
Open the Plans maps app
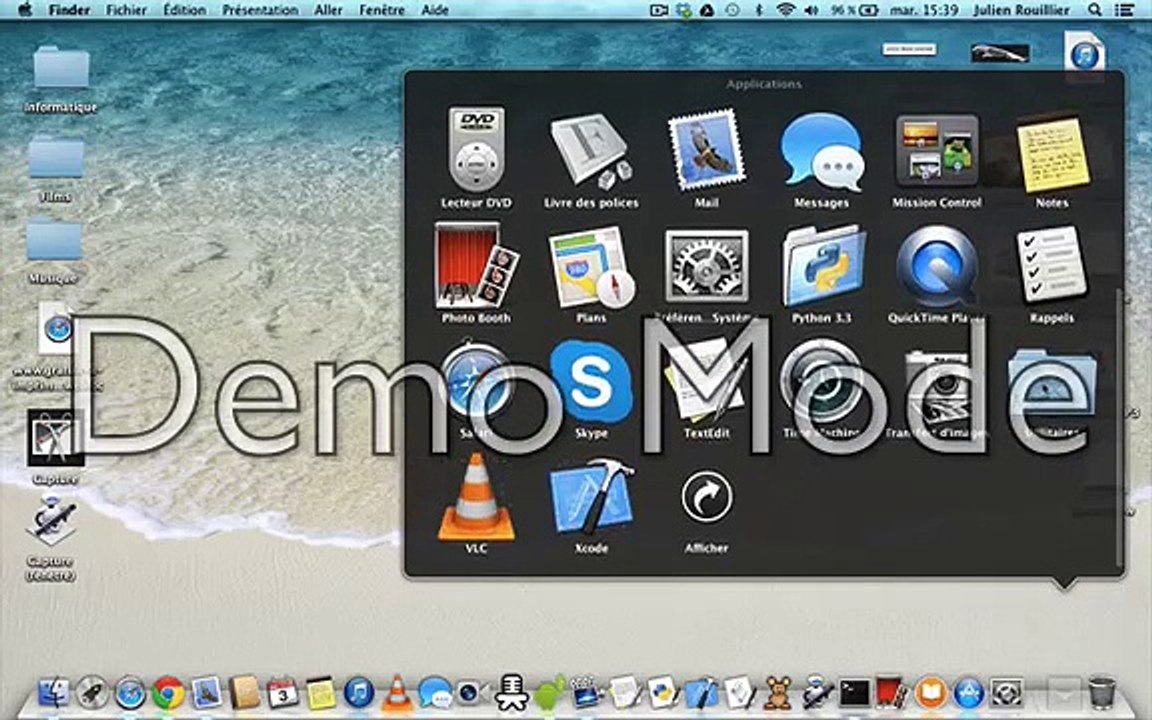[x=591, y=266]
